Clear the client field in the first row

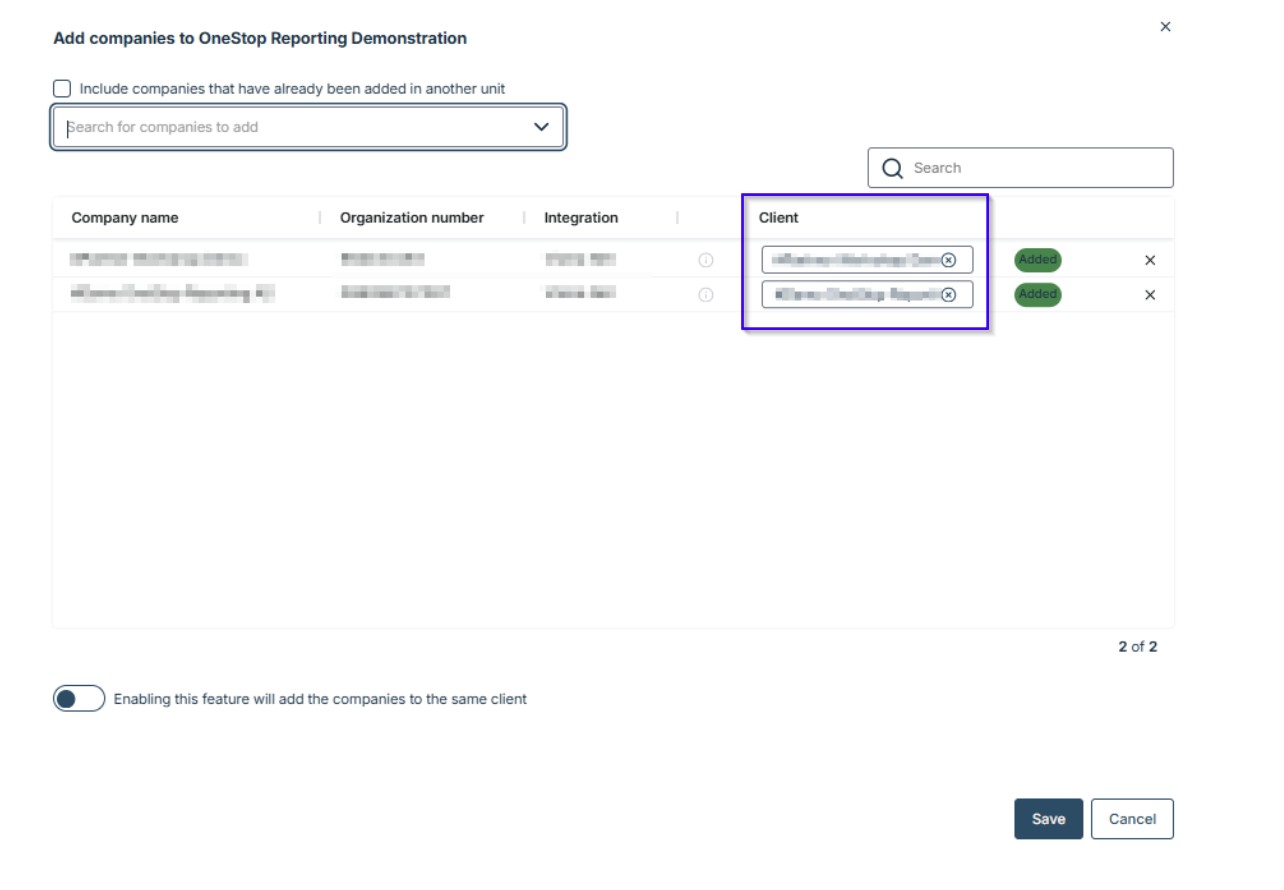pyautogui.click(x=948, y=260)
